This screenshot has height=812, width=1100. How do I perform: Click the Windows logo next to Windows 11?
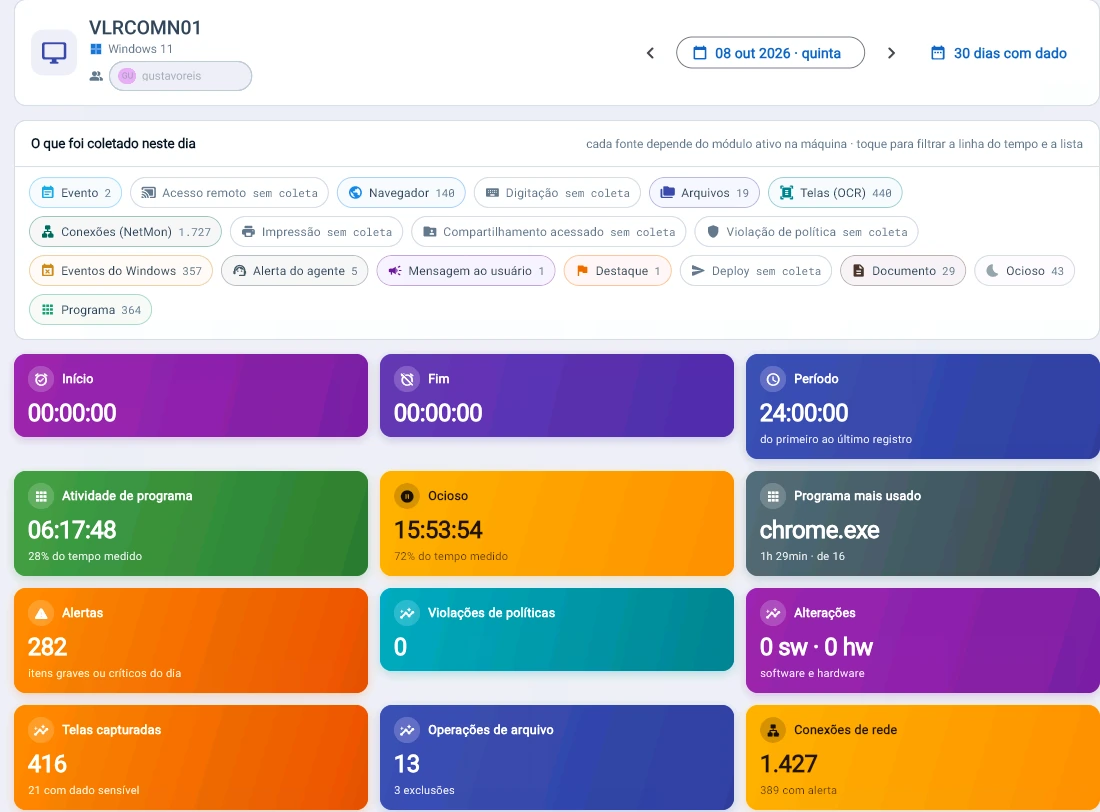click(x=96, y=49)
